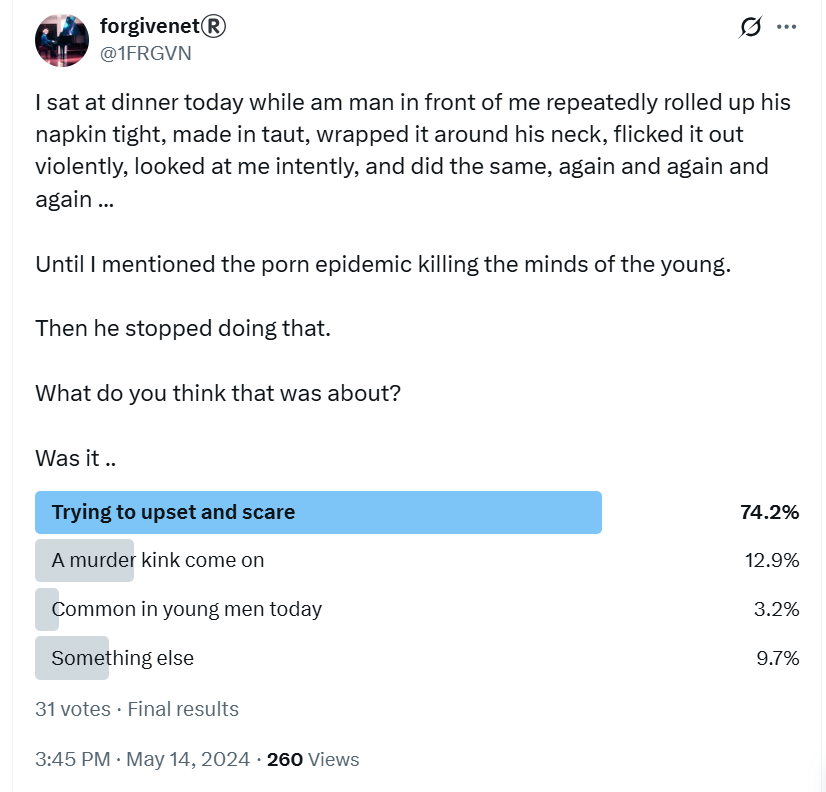Viewport: 826px width, 792px height.
Task: Click the forgivenet profile avatar
Action: (62, 41)
